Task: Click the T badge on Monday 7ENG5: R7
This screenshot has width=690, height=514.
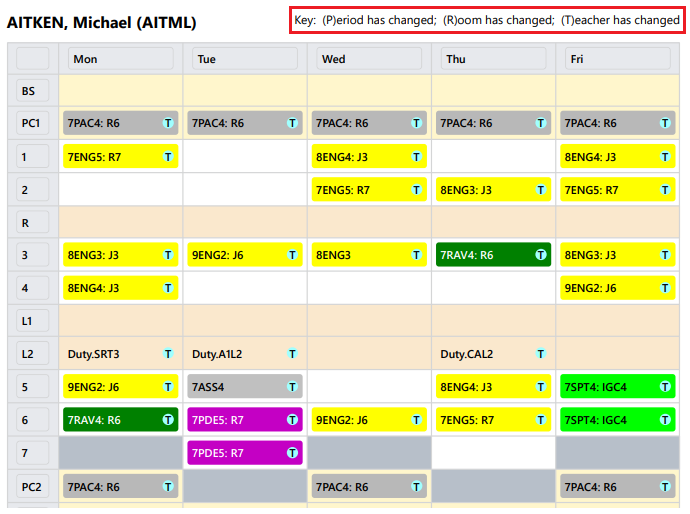Action: click(x=168, y=157)
